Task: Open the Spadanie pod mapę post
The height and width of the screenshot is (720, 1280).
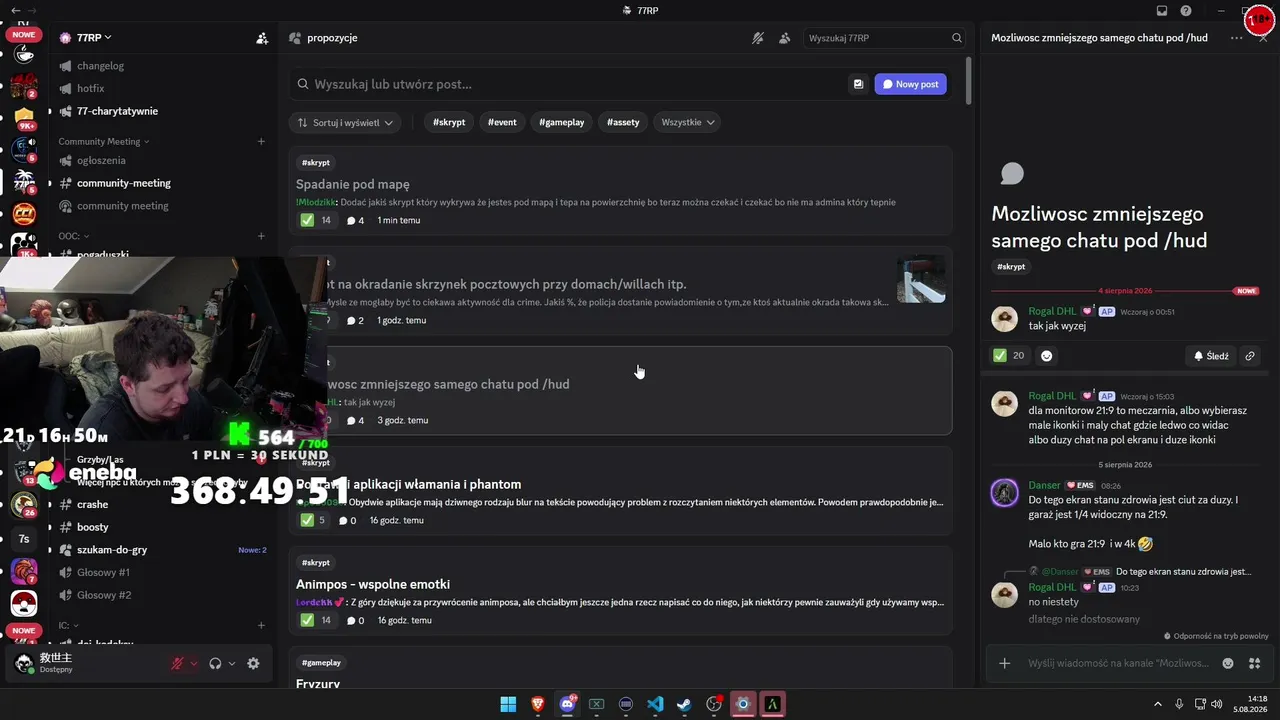Action: [620, 191]
